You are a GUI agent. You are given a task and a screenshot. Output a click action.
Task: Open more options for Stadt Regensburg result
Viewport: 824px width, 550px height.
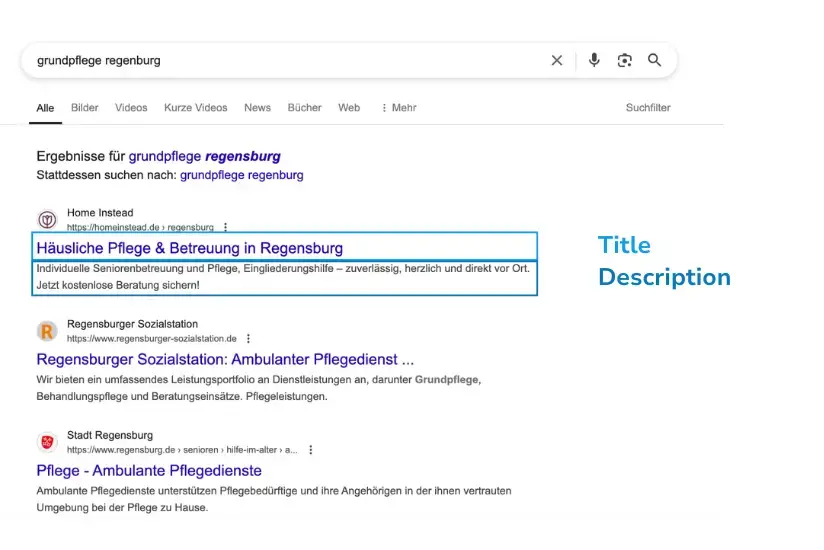point(311,450)
